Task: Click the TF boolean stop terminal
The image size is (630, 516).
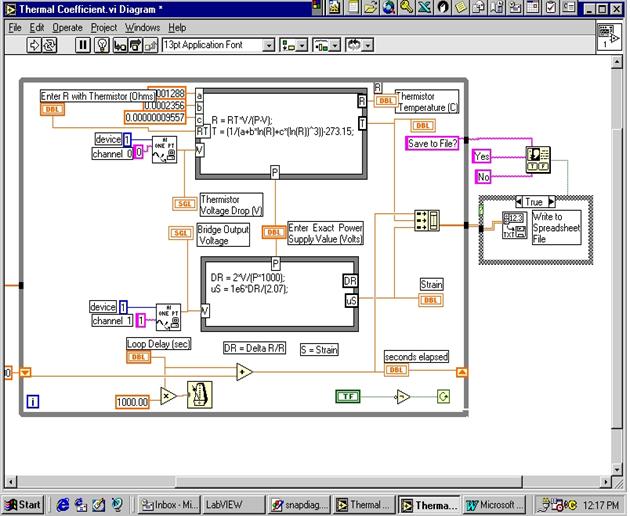Action: click(x=347, y=396)
